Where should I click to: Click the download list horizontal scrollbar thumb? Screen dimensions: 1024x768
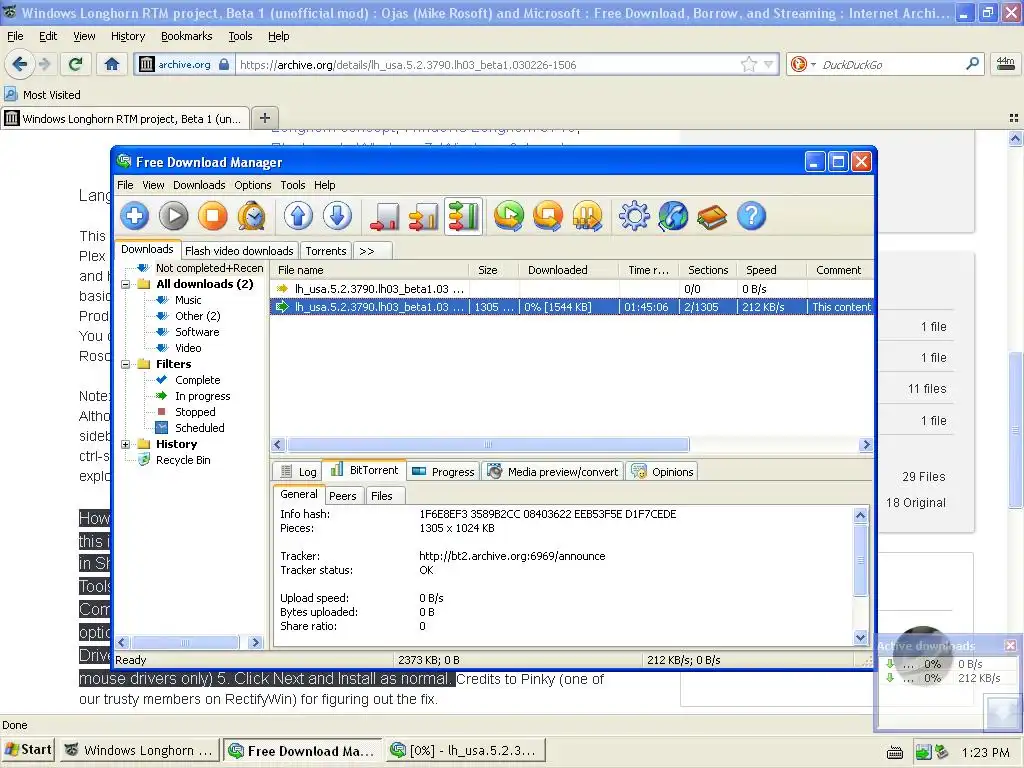tap(488, 445)
